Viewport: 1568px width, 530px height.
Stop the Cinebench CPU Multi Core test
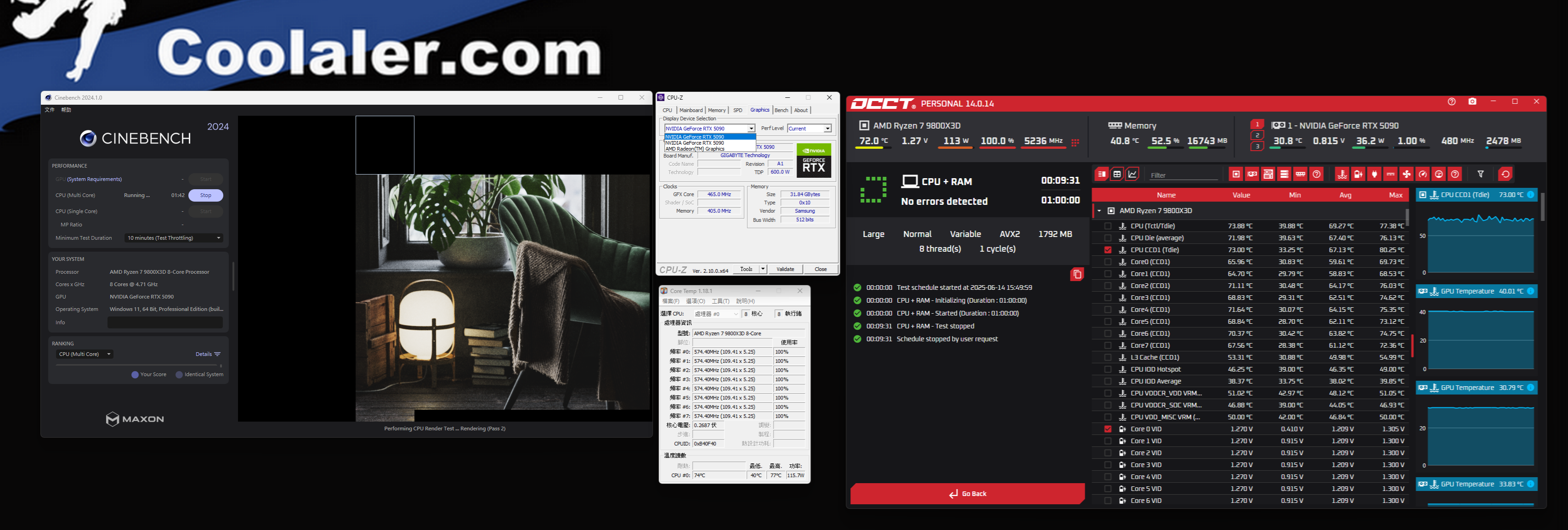point(206,195)
